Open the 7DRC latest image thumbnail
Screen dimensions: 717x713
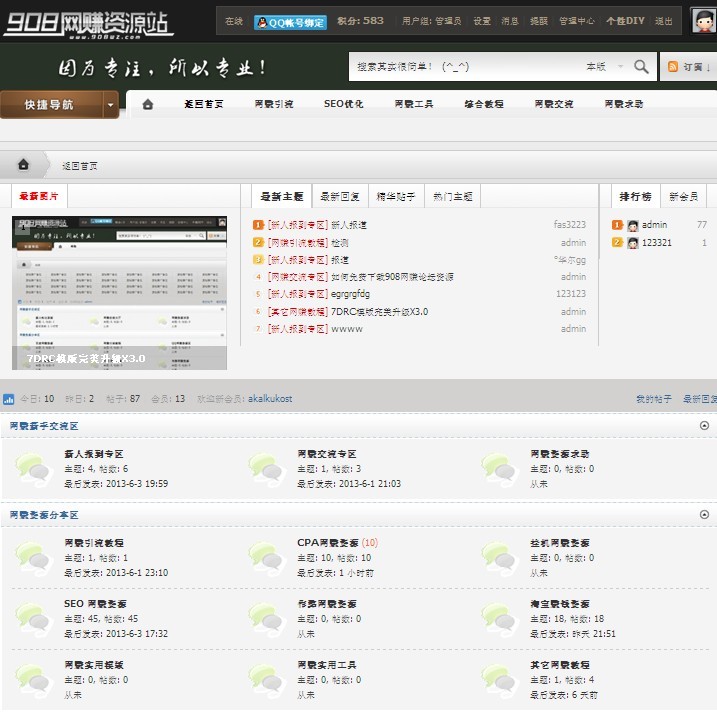point(119,293)
